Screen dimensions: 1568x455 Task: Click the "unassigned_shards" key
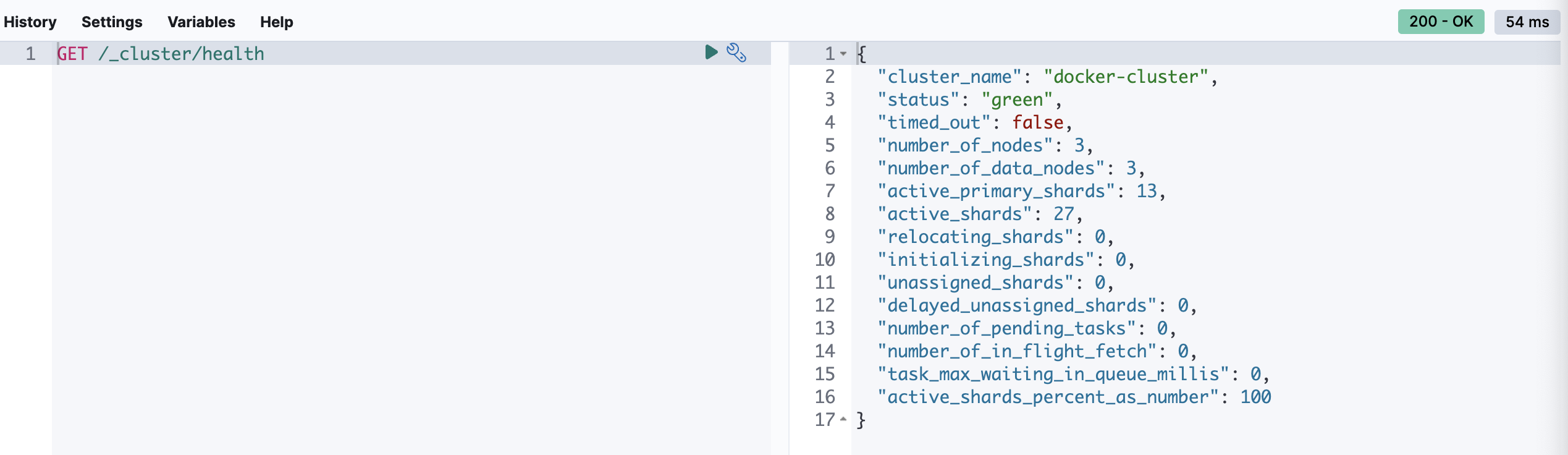[x=976, y=283]
